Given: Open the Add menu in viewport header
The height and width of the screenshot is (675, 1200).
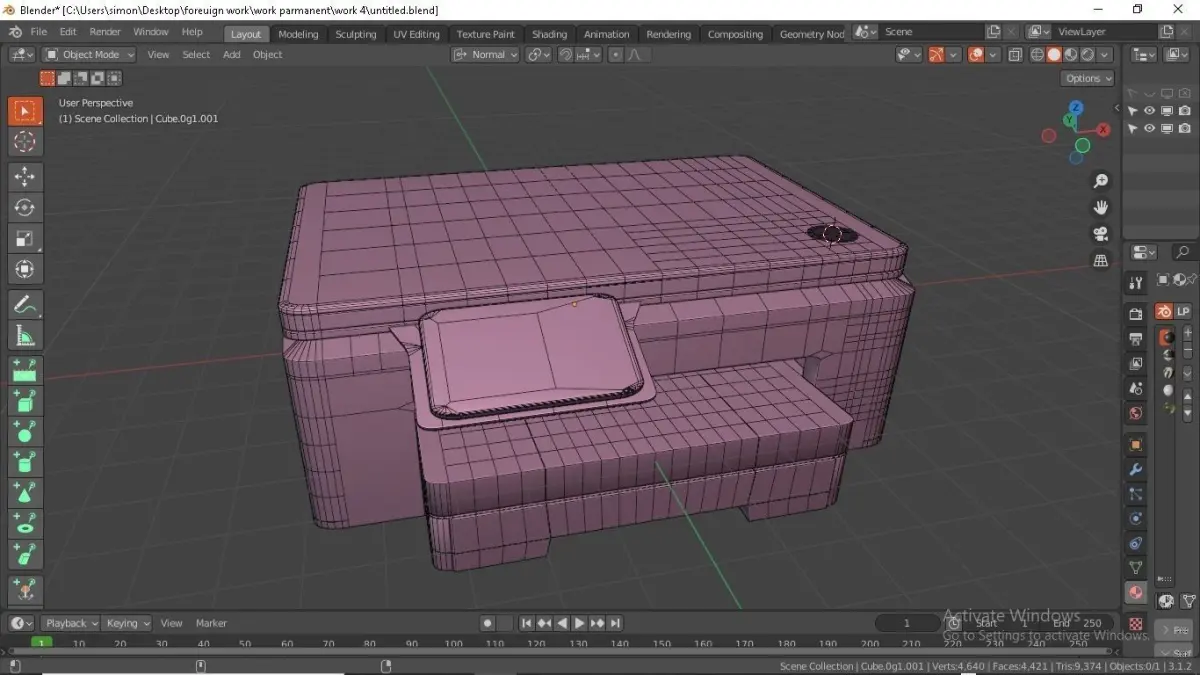Looking at the screenshot, I should coord(232,55).
